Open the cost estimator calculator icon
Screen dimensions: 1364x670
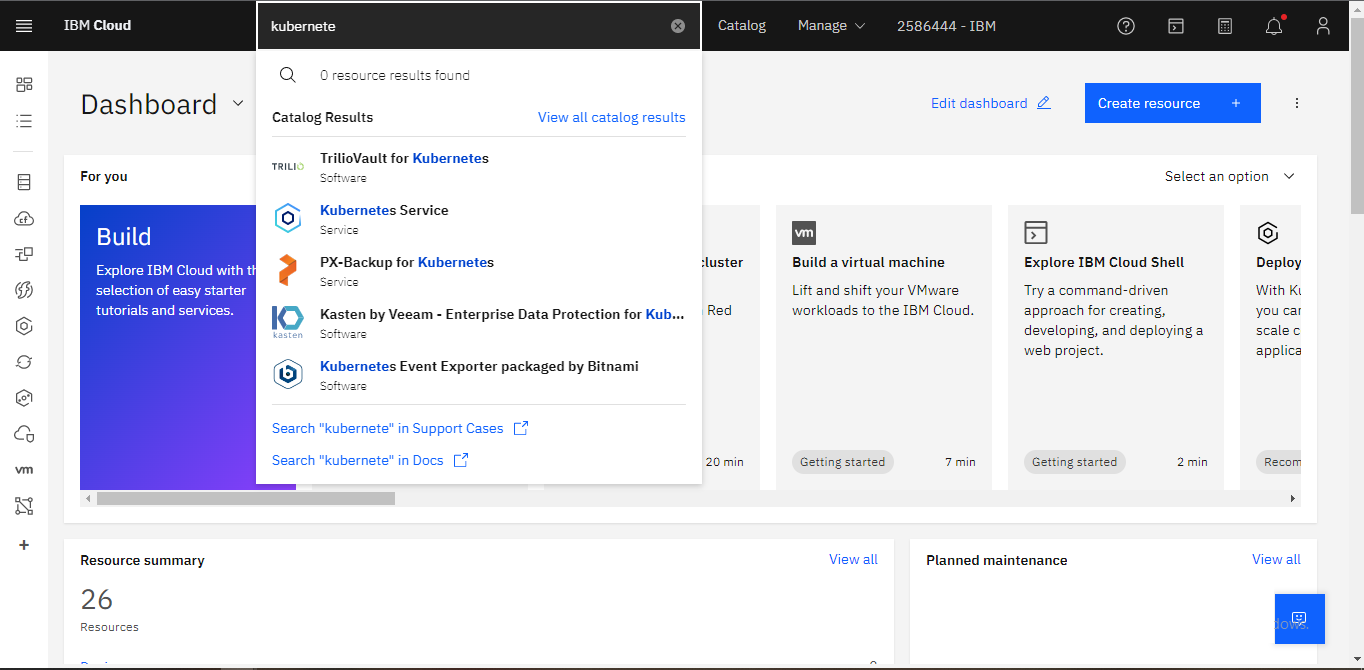(1225, 26)
